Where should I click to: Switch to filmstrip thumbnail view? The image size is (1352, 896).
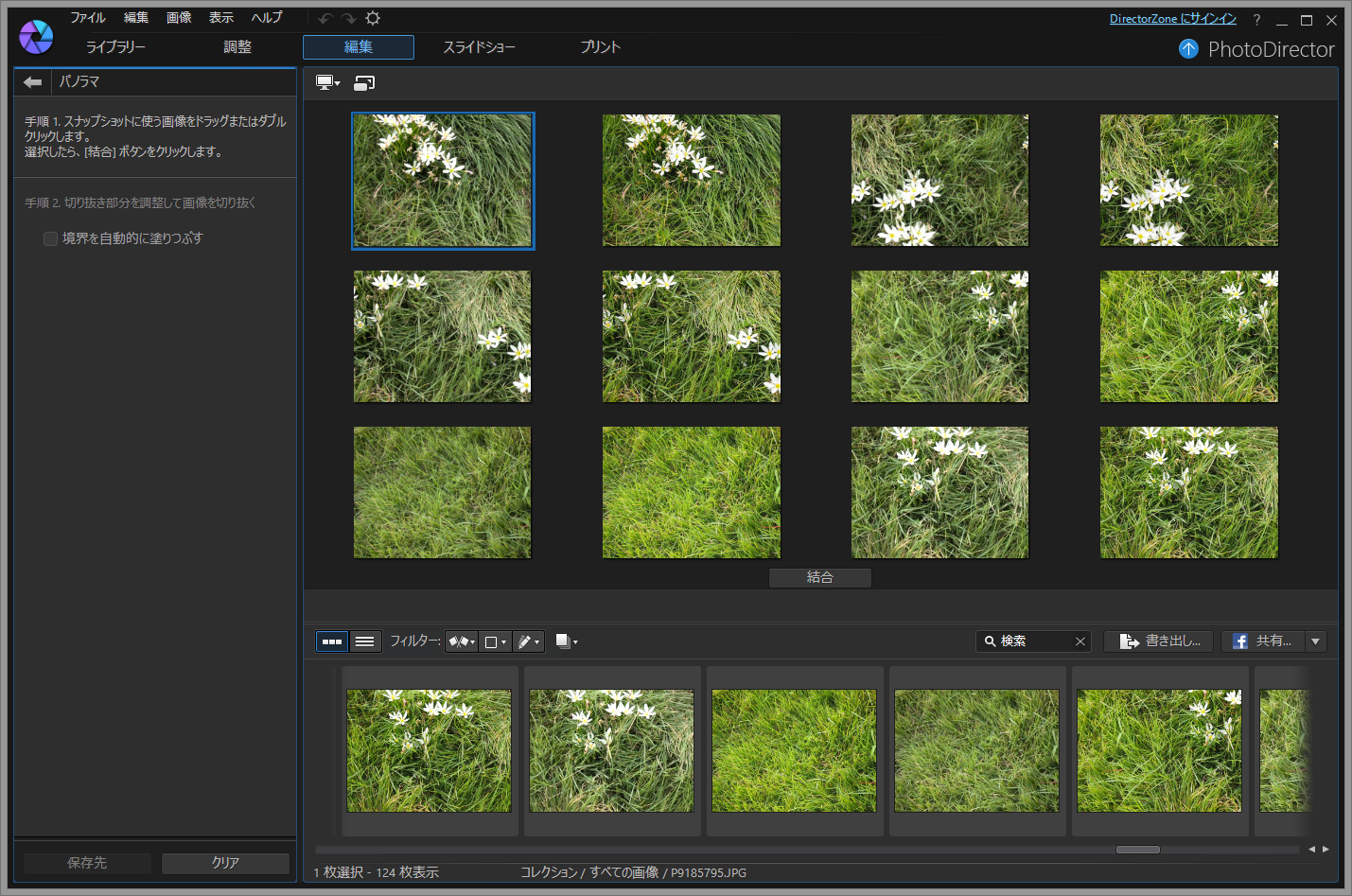331,641
